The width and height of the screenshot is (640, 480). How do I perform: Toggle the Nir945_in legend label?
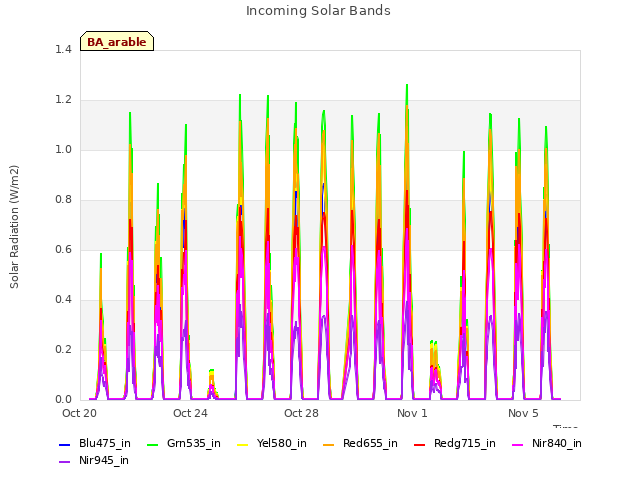click(104, 461)
